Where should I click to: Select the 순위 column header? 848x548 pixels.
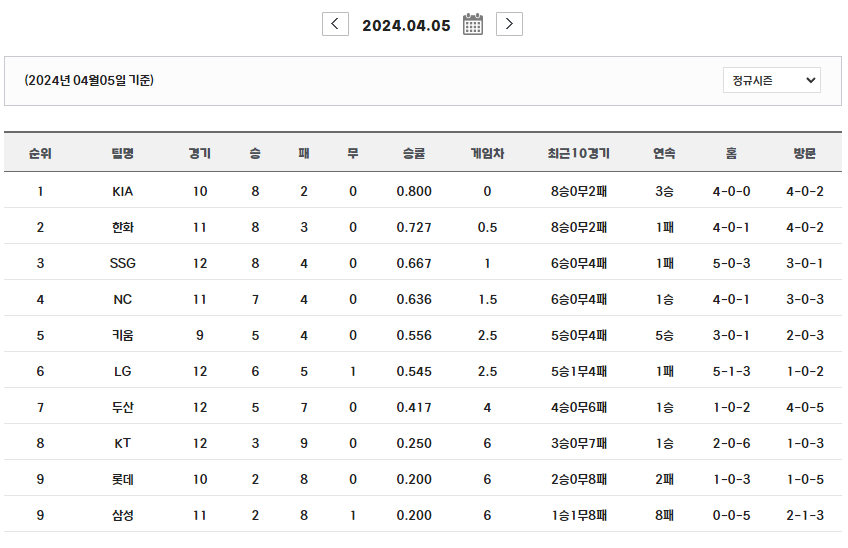[40, 154]
